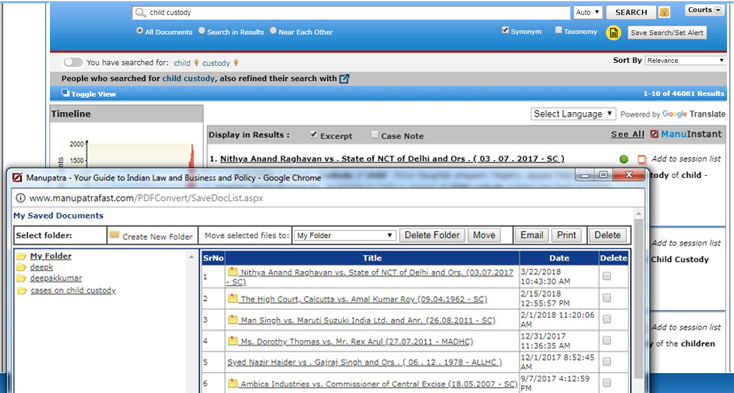Click the green status dot for the Nithya Anand Raghavan result
The height and width of the screenshot is (393, 734).
click(624, 159)
